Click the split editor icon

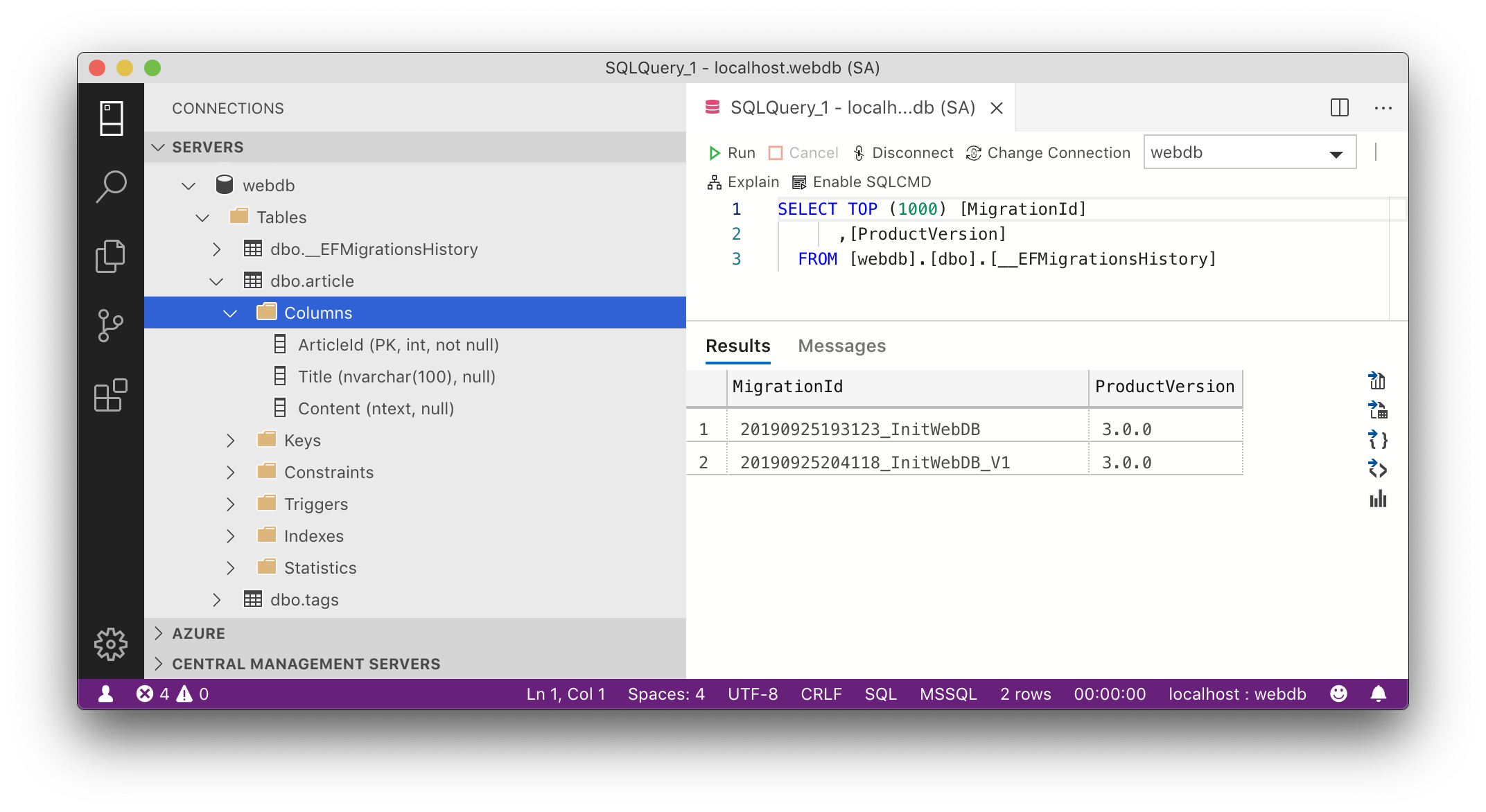1339,107
